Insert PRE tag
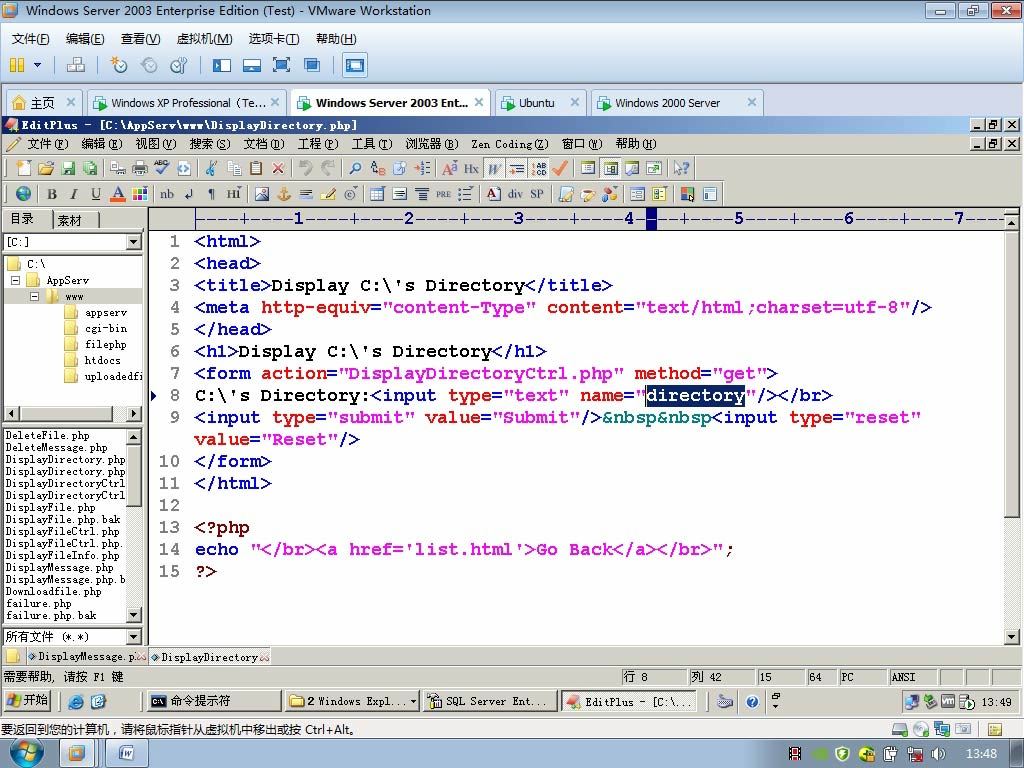 coord(443,194)
